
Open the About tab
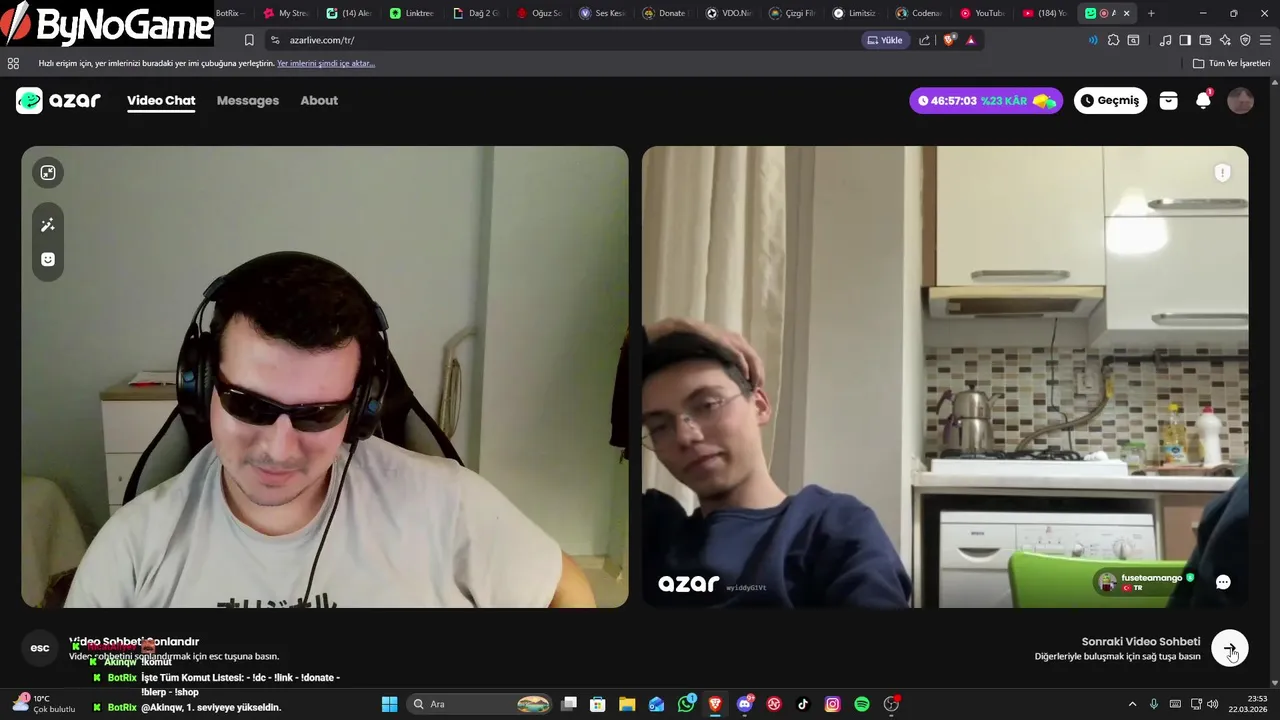(319, 100)
